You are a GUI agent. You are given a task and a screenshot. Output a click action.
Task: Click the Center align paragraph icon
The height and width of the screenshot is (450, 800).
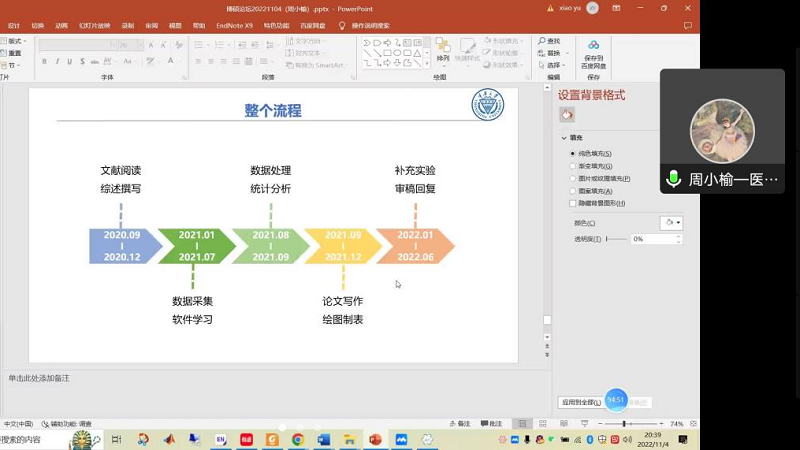coord(211,61)
